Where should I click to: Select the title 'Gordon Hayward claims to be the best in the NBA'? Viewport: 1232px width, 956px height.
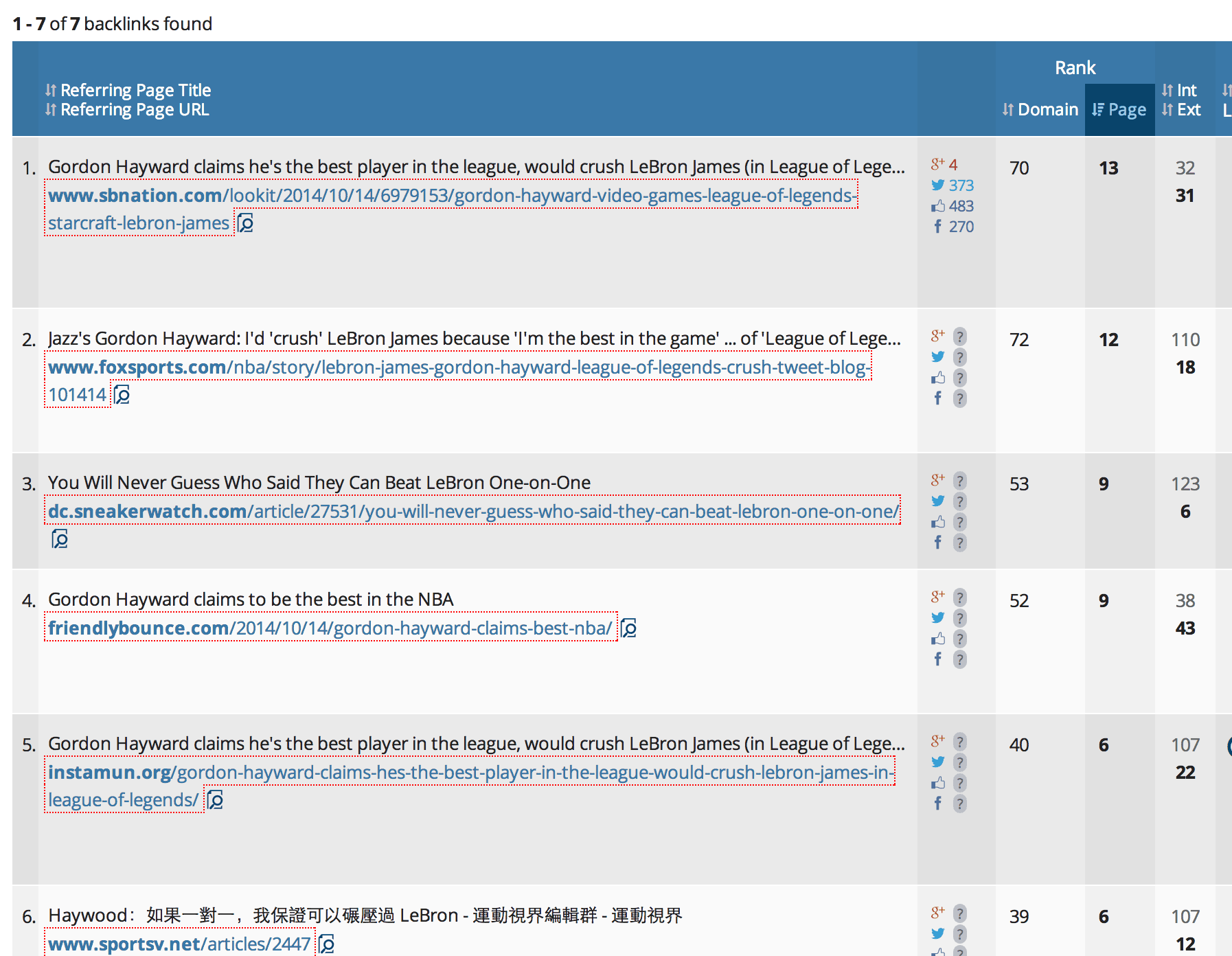point(251,600)
